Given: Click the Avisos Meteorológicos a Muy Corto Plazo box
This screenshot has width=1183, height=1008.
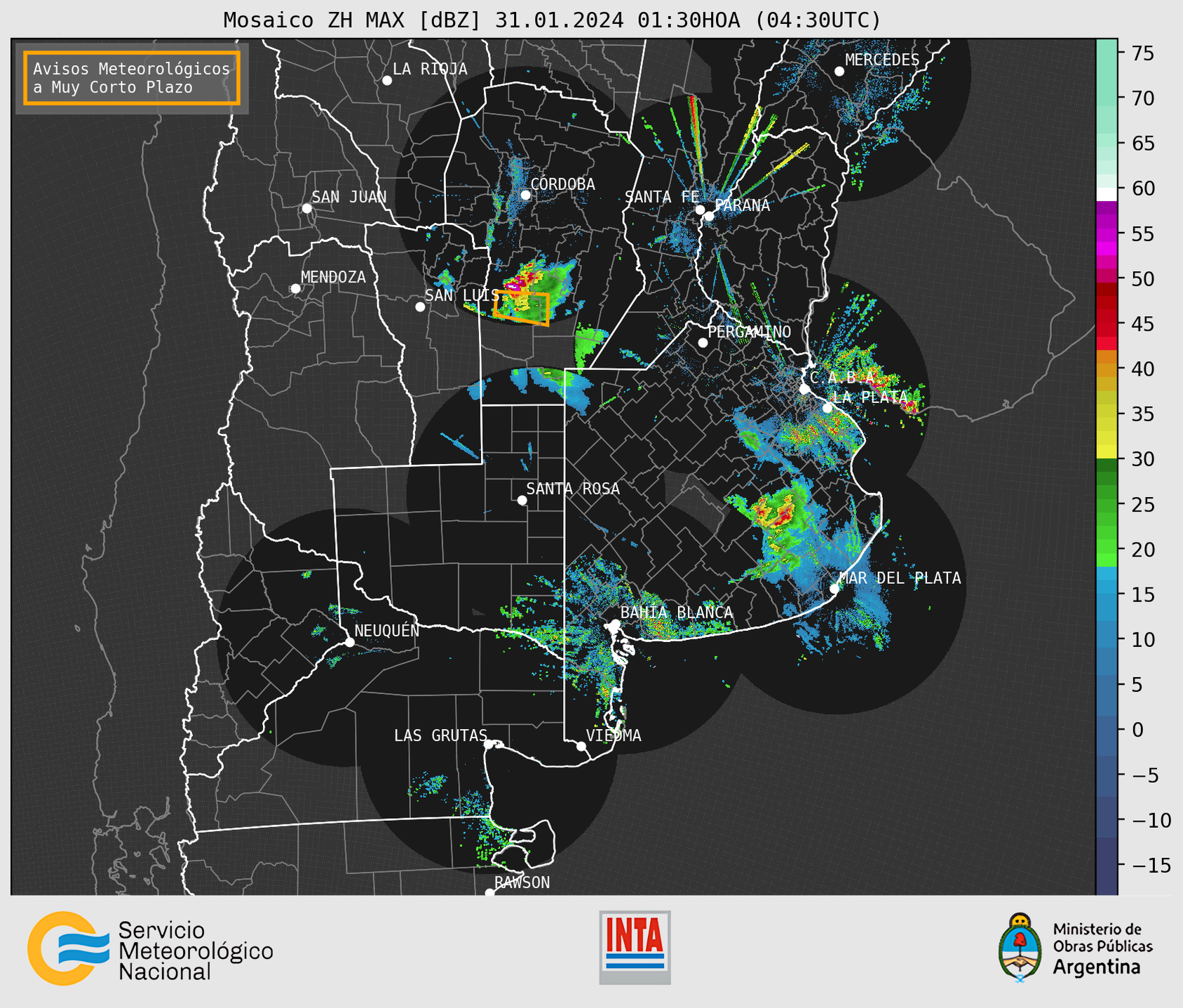Looking at the screenshot, I should (x=132, y=78).
